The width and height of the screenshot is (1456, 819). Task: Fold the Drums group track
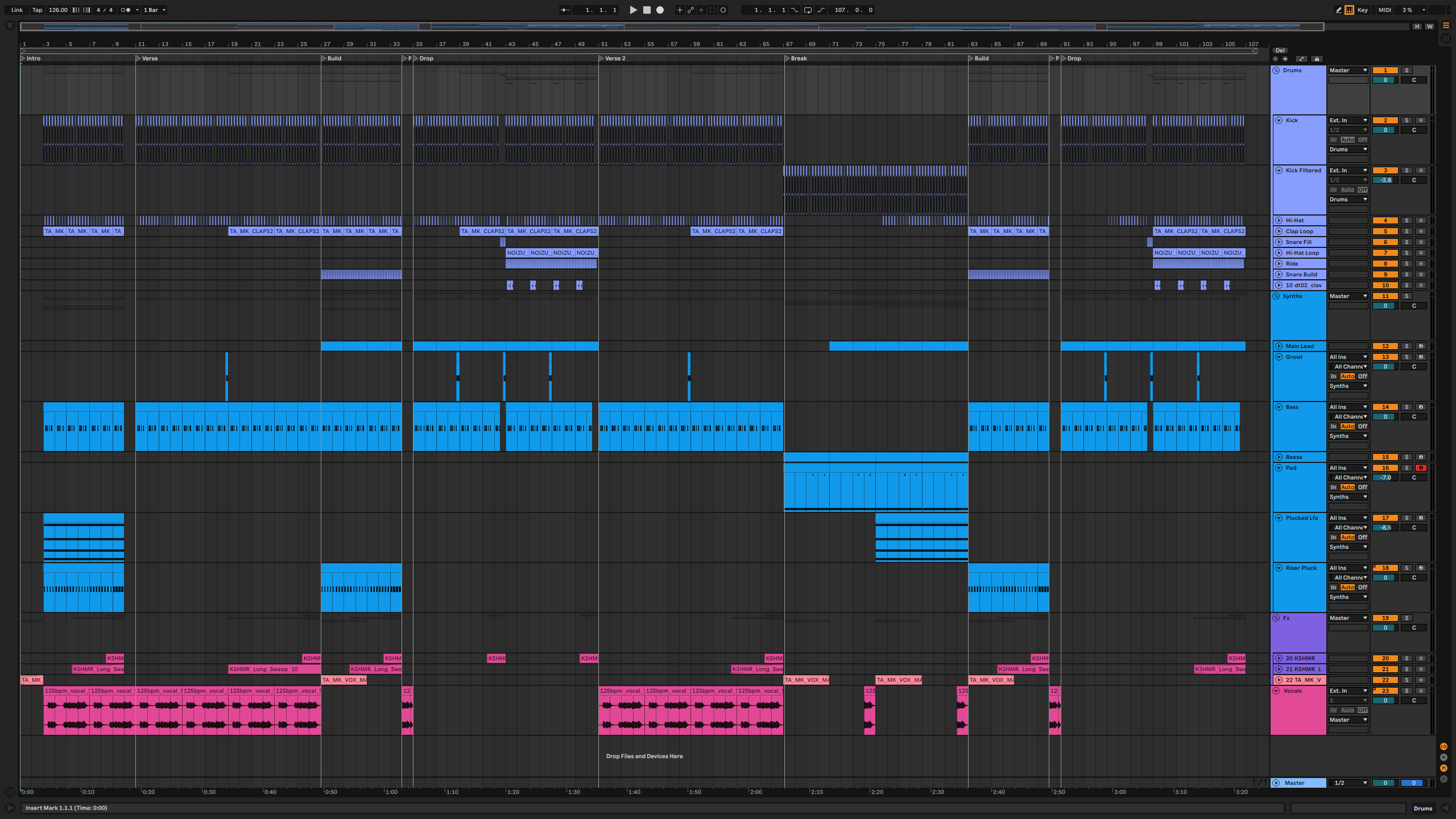pyautogui.click(x=1276, y=71)
